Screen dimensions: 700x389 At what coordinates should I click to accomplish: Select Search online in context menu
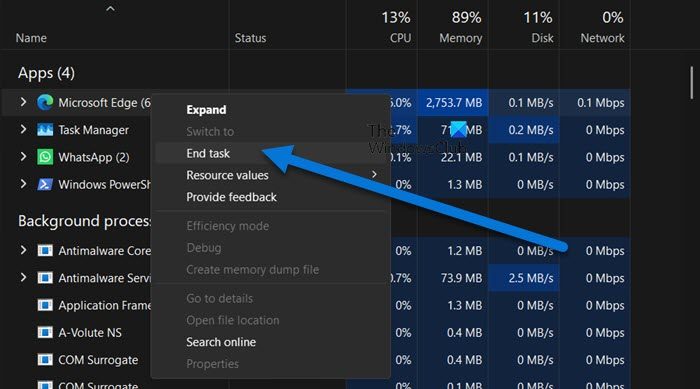(x=221, y=342)
